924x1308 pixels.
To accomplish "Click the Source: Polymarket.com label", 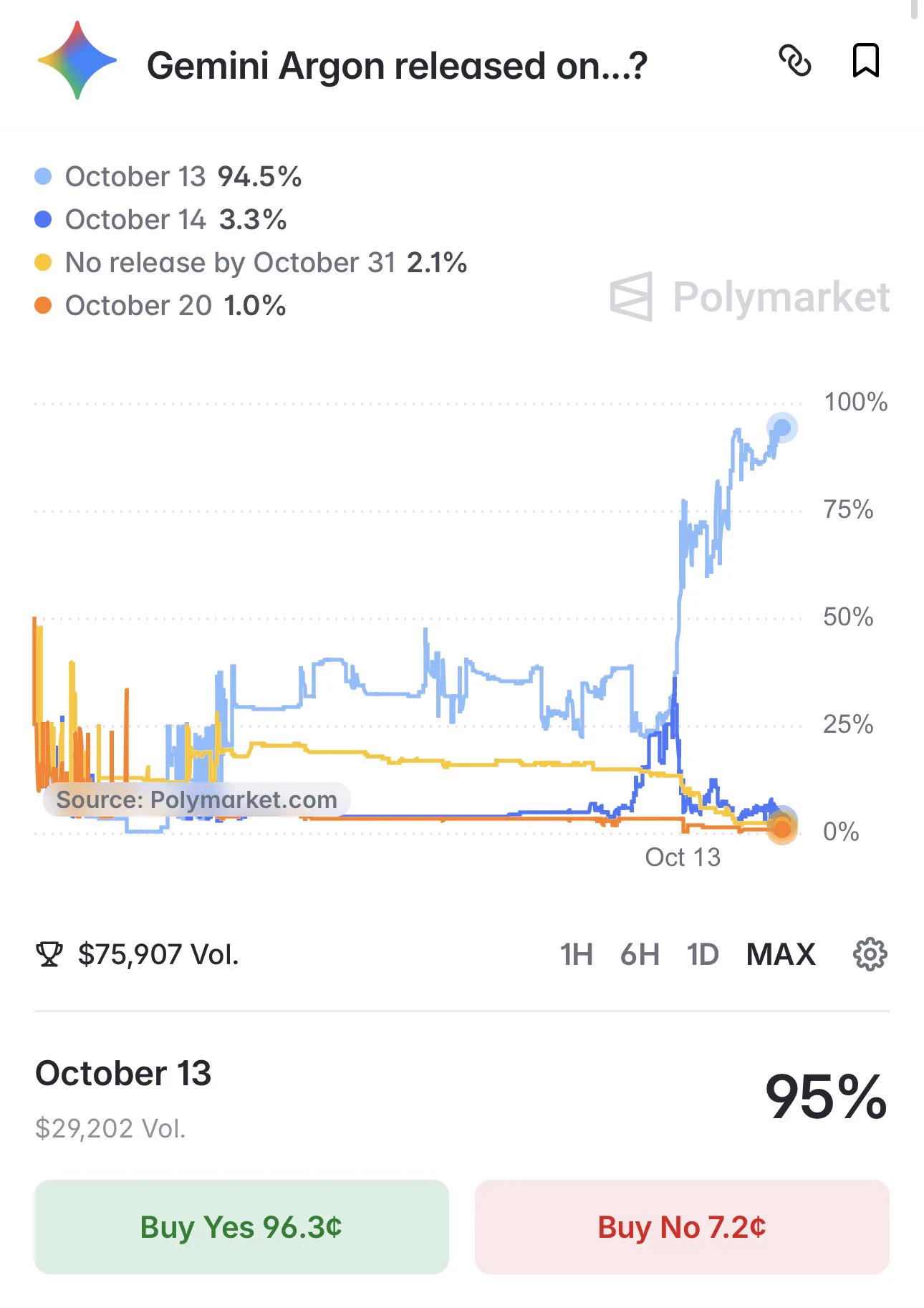I will [x=196, y=799].
